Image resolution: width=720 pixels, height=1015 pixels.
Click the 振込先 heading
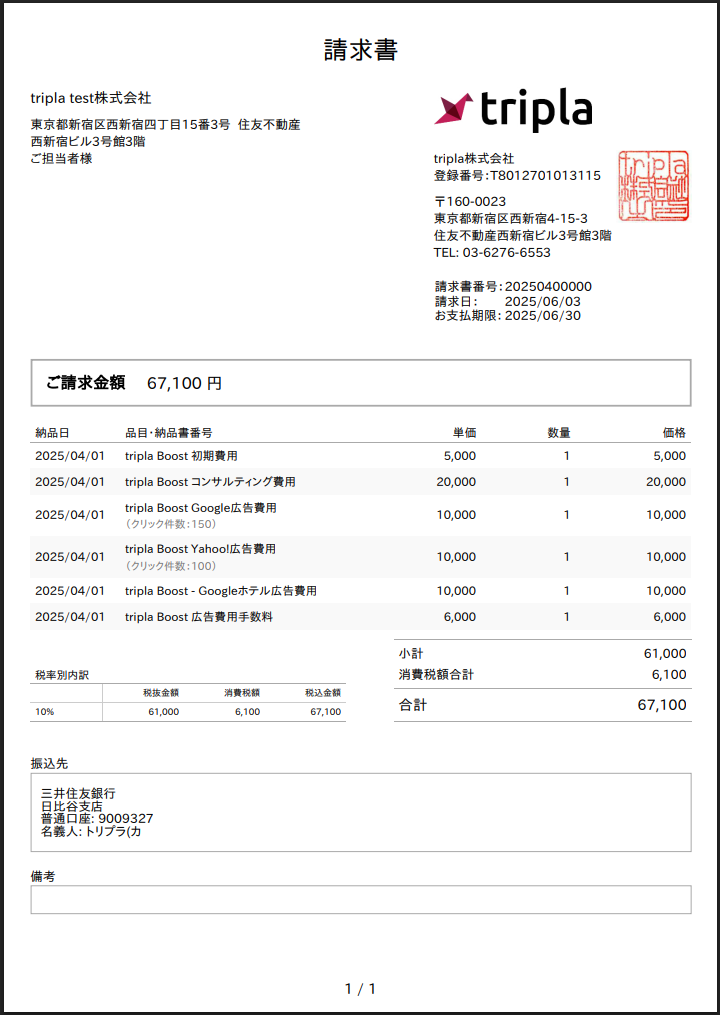pyautogui.click(x=49, y=764)
